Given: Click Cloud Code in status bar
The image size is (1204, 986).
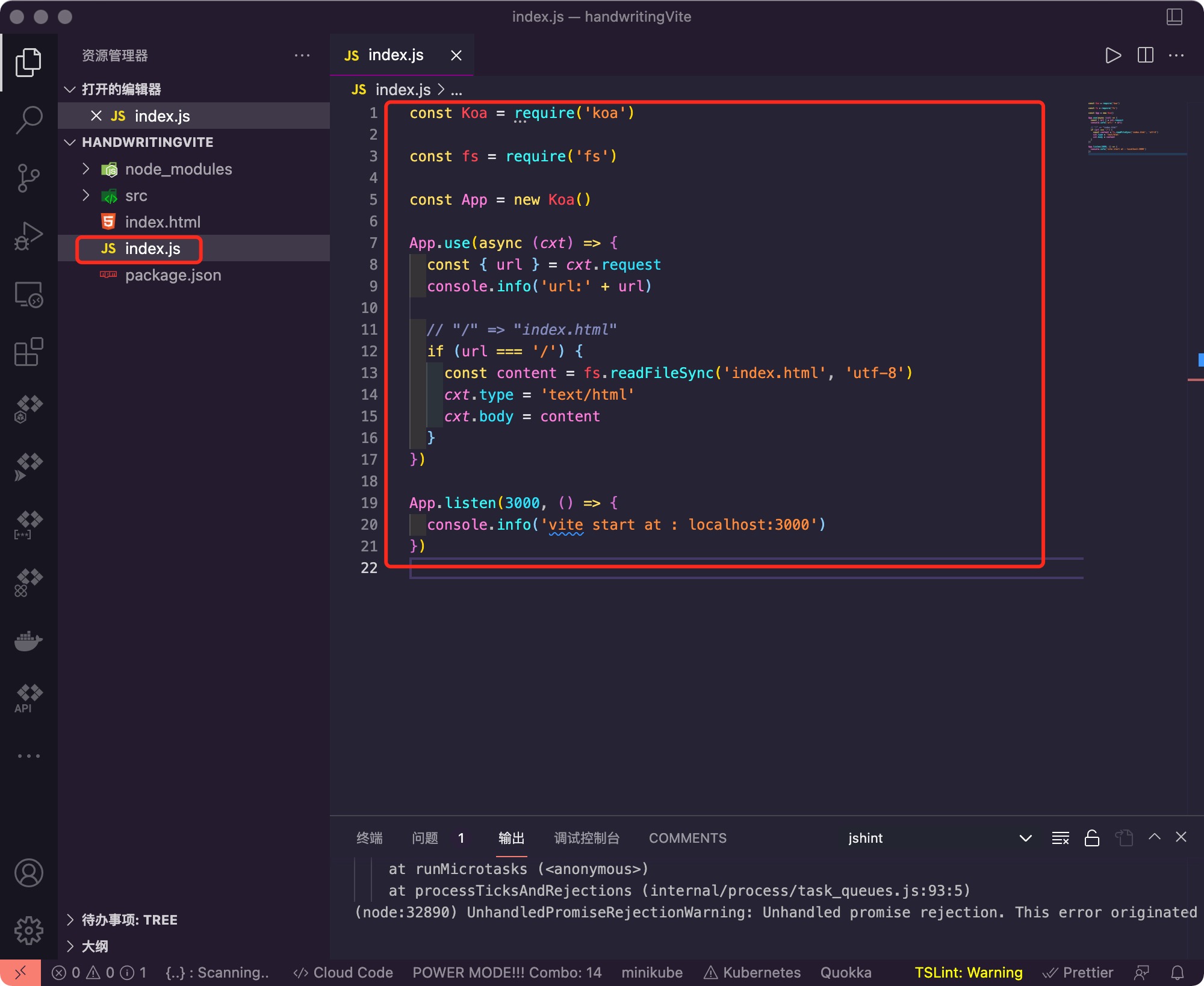Looking at the screenshot, I should [343, 973].
